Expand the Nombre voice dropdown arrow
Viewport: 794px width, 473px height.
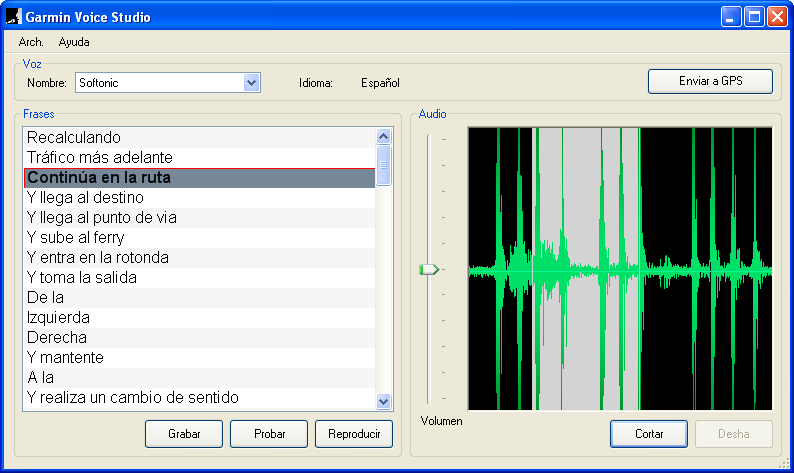pos(251,83)
